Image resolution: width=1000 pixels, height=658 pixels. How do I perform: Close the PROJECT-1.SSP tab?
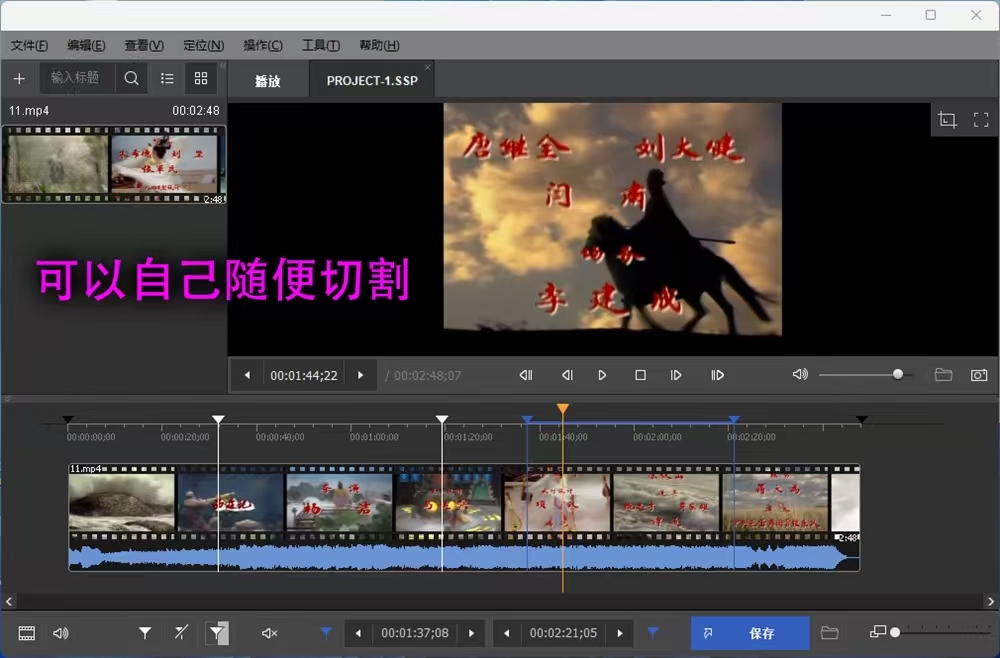428,67
